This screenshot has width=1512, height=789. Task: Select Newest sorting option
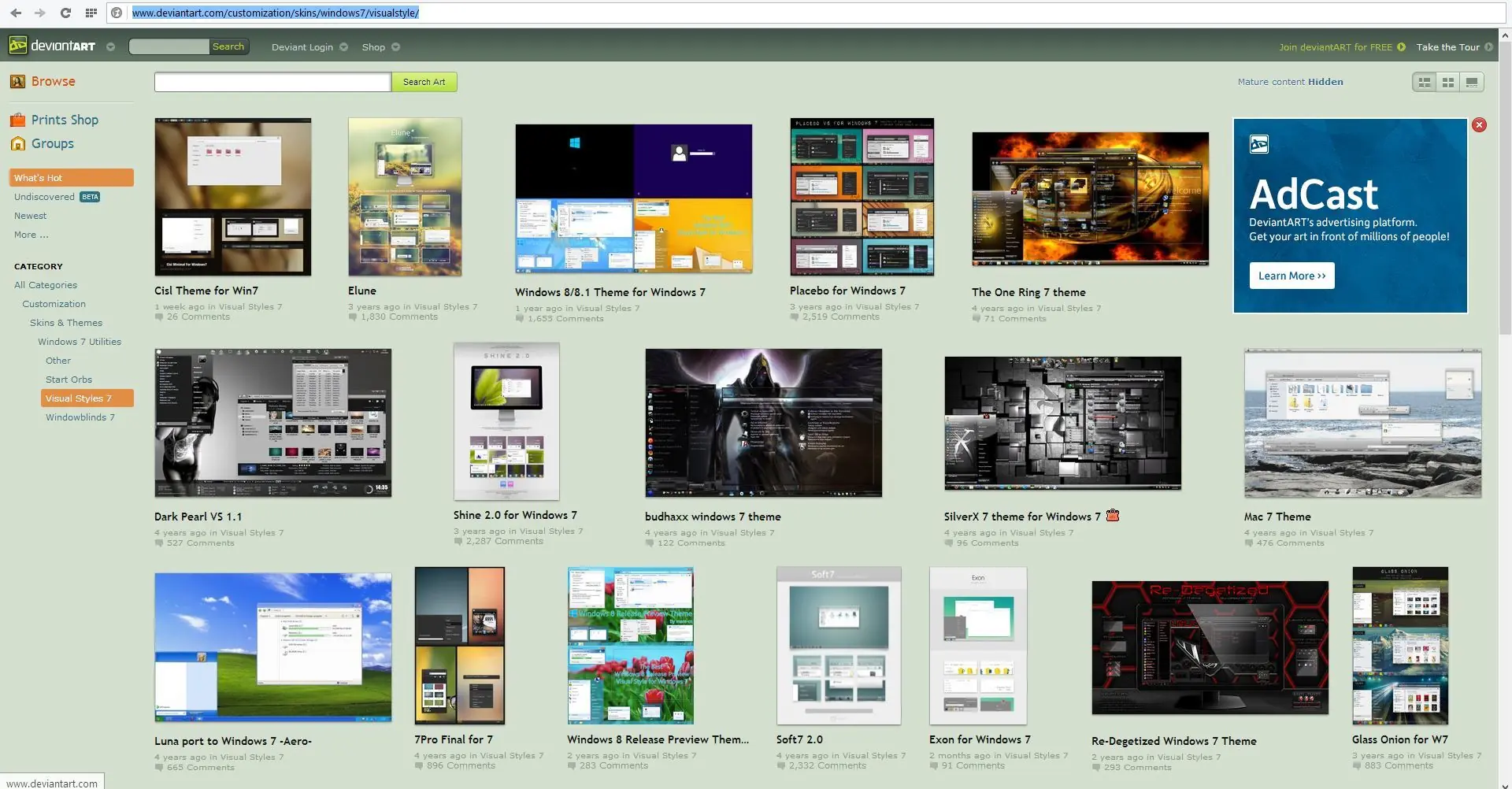pos(30,216)
